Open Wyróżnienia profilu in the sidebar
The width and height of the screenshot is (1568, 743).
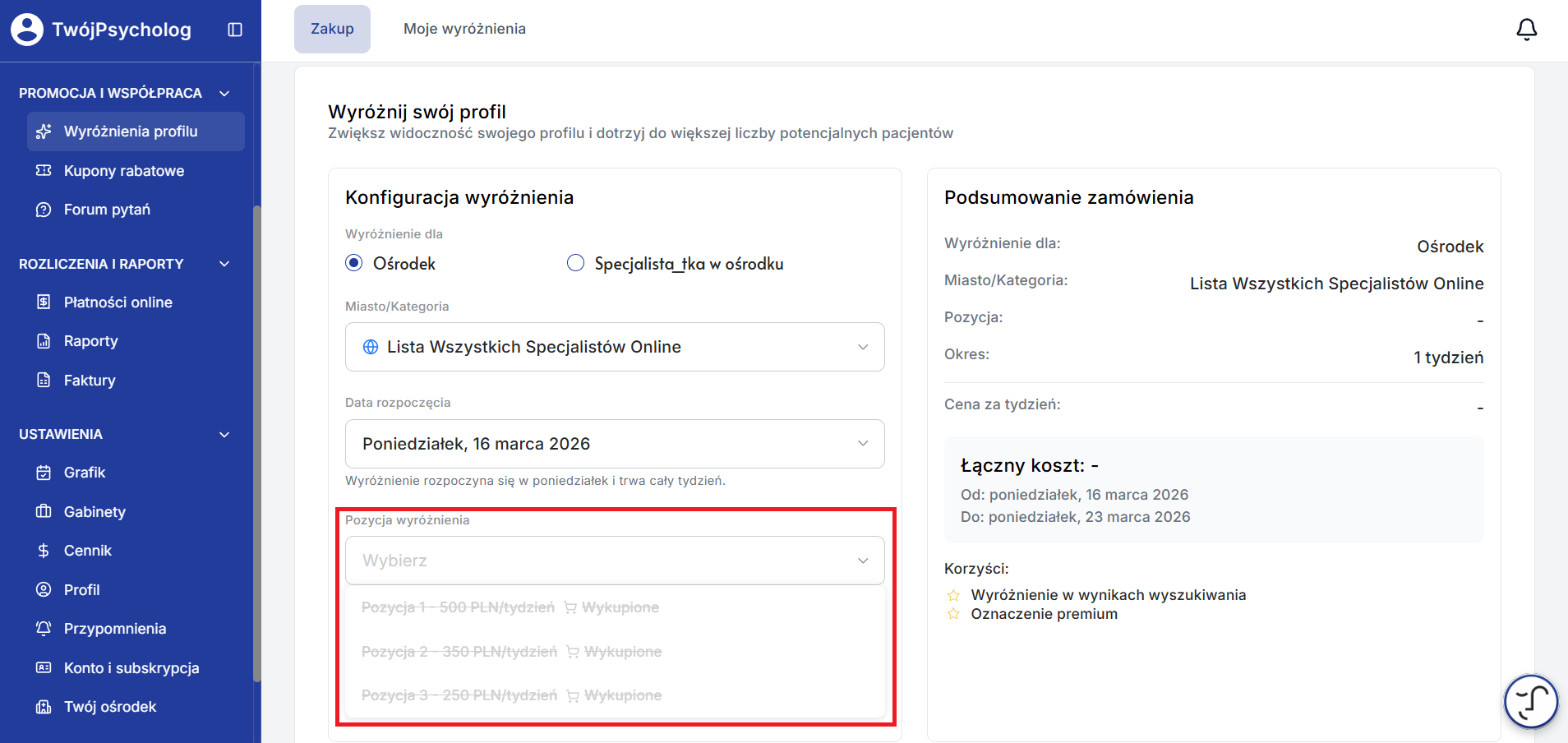coord(136,132)
